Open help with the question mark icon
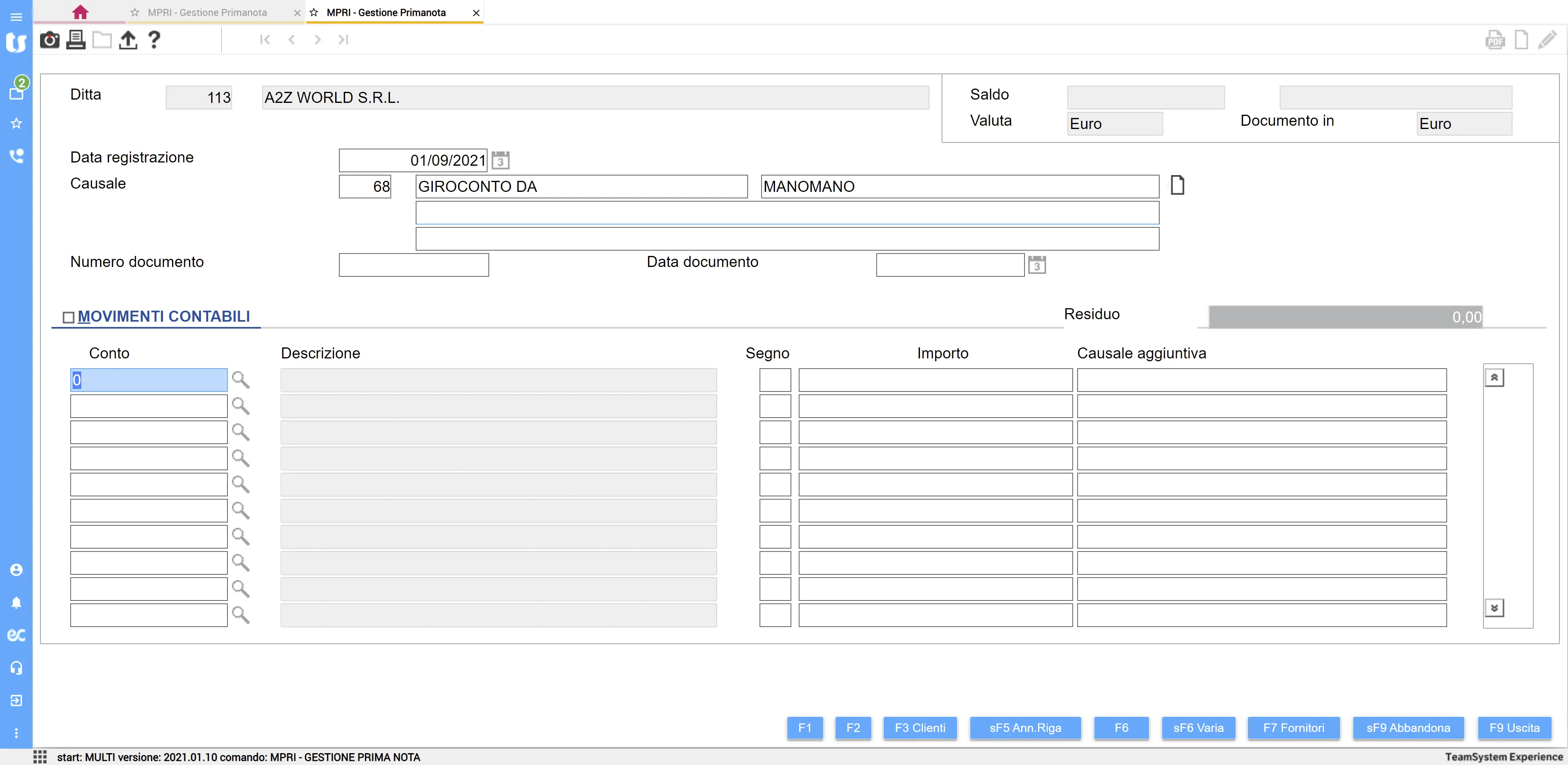Viewport: 1568px width, 765px height. pos(154,40)
